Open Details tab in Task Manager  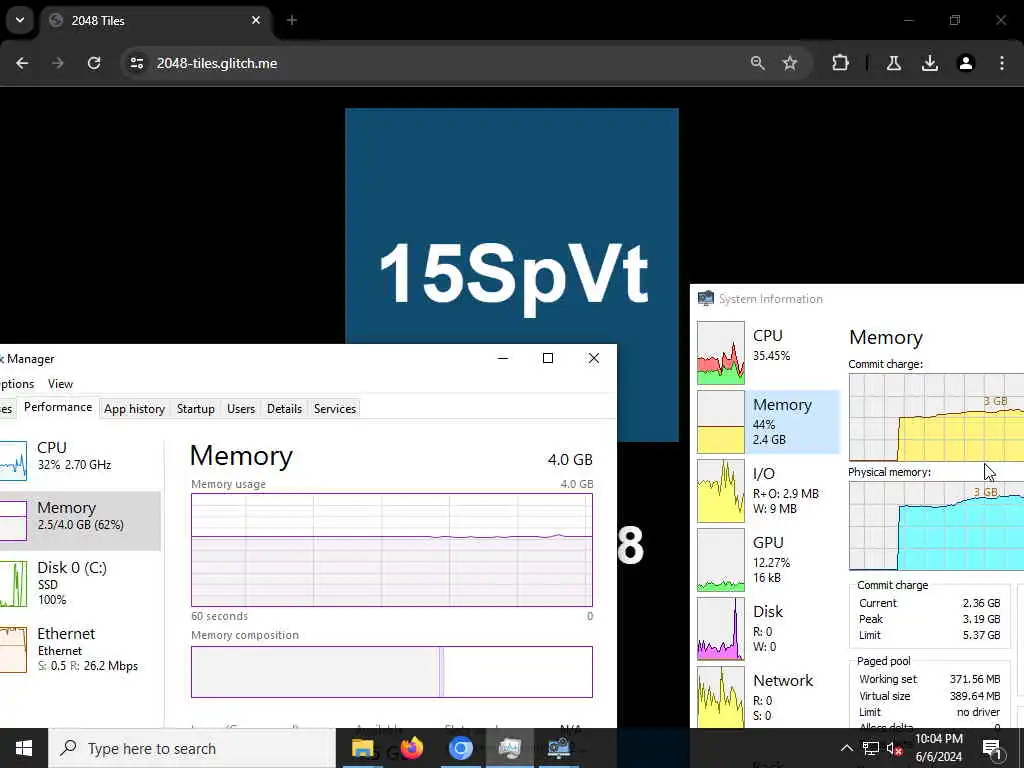284,409
